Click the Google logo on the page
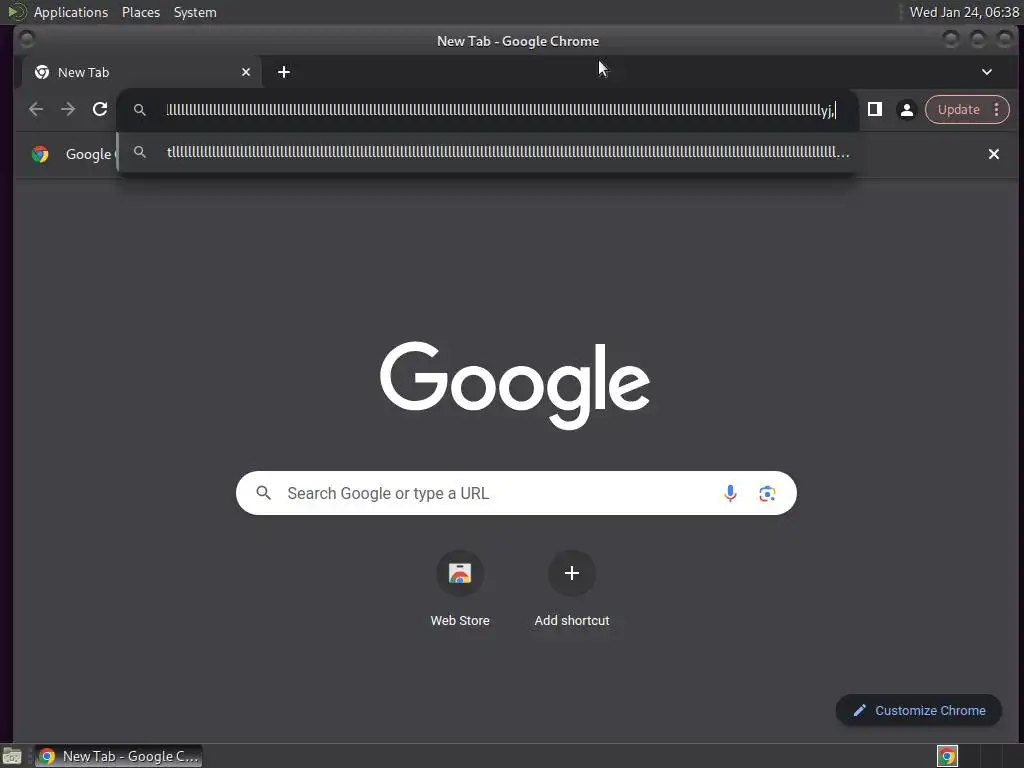The image size is (1024, 768). click(x=515, y=385)
